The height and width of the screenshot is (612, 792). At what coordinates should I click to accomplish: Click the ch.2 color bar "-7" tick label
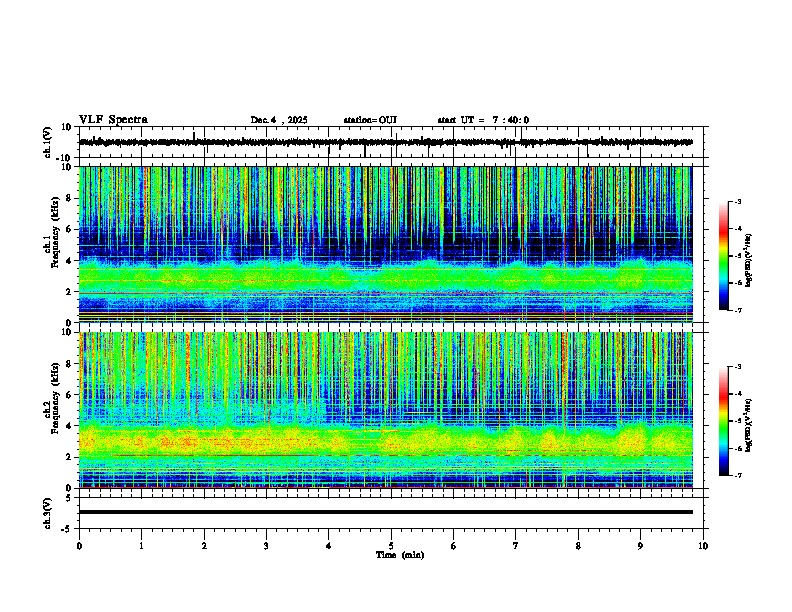click(737, 475)
